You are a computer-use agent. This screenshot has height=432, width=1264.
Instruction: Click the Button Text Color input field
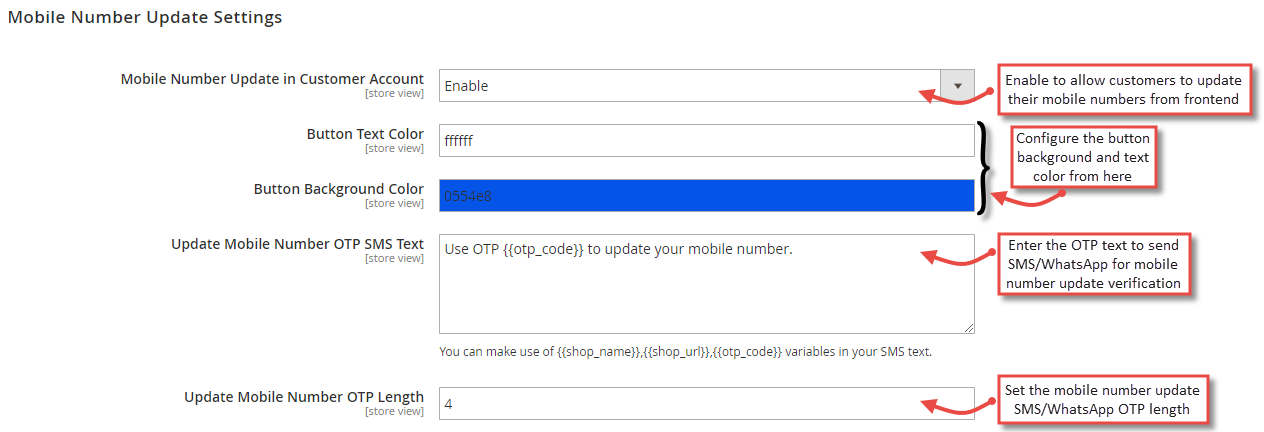[x=706, y=141]
